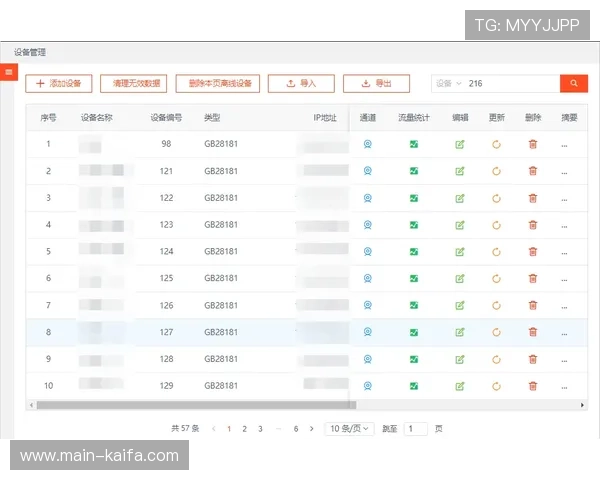The width and height of the screenshot is (600, 480).
Task: Expand the 设备 search type dropdown
Action: pyautogui.click(x=449, y=84)
